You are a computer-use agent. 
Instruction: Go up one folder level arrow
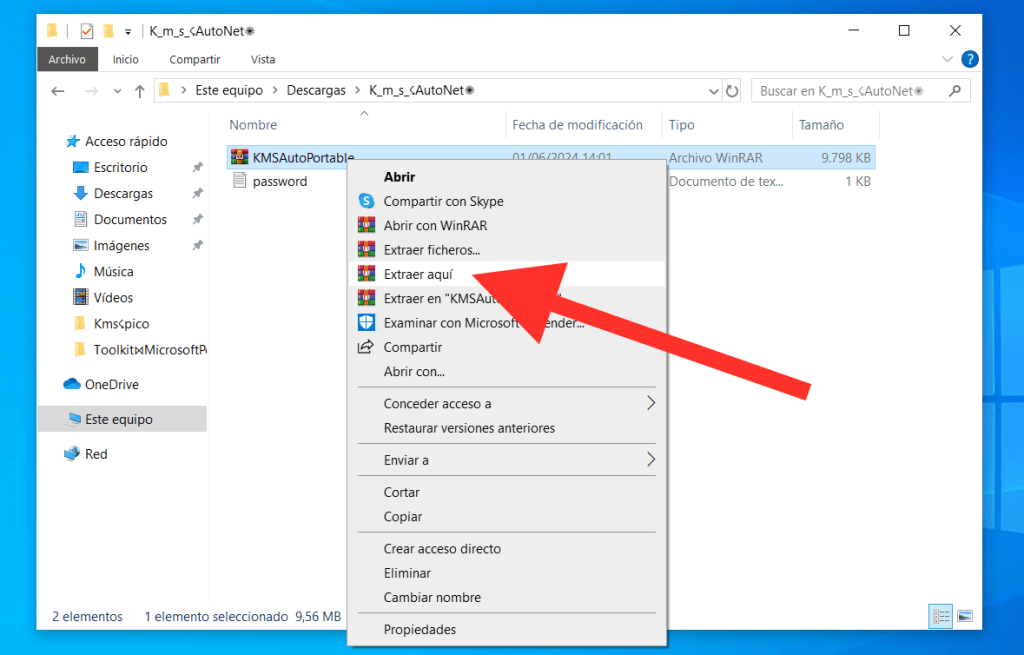[x=140, y=91]
